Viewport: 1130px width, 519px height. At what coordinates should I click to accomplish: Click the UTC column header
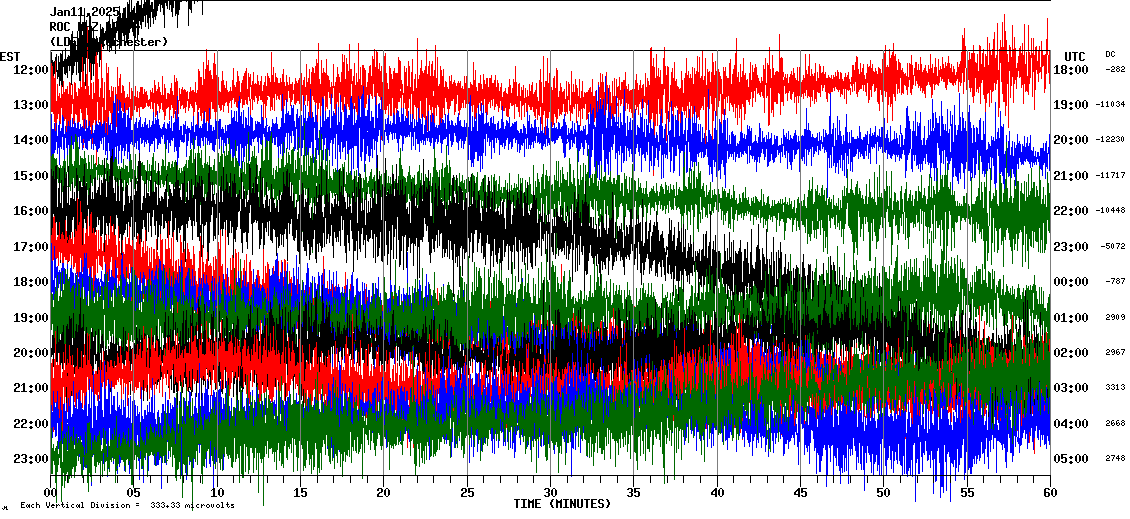1074,56
